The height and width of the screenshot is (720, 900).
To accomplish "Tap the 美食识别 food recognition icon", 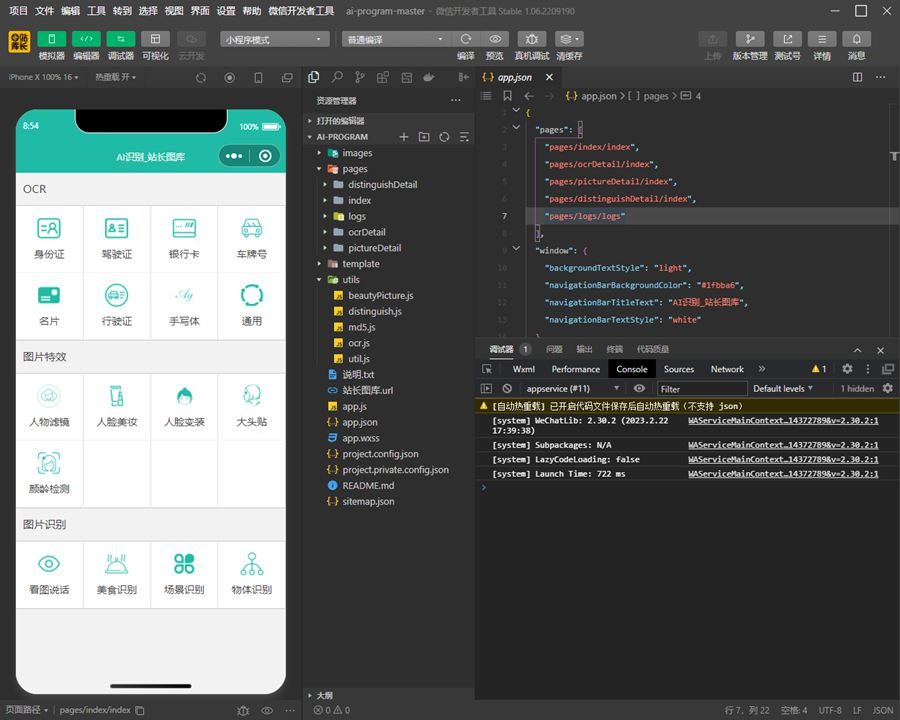I will (116, 564).
